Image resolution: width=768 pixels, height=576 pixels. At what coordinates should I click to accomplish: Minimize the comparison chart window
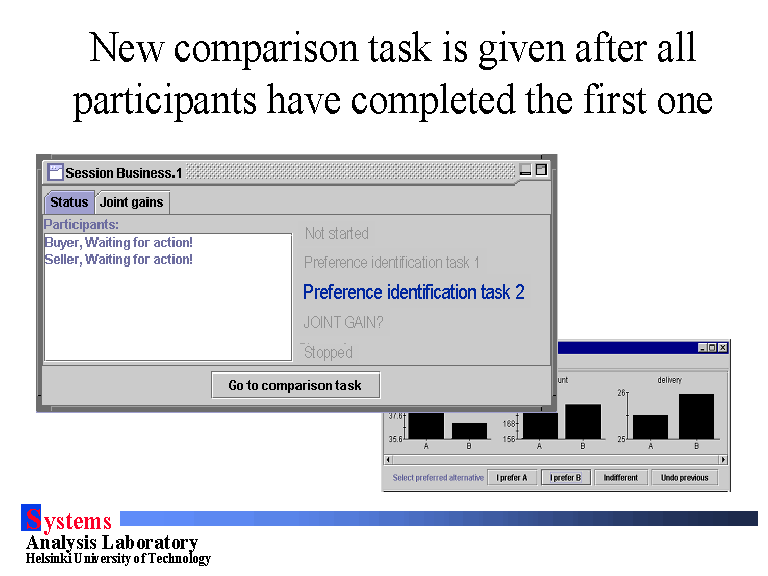(701, 347)
